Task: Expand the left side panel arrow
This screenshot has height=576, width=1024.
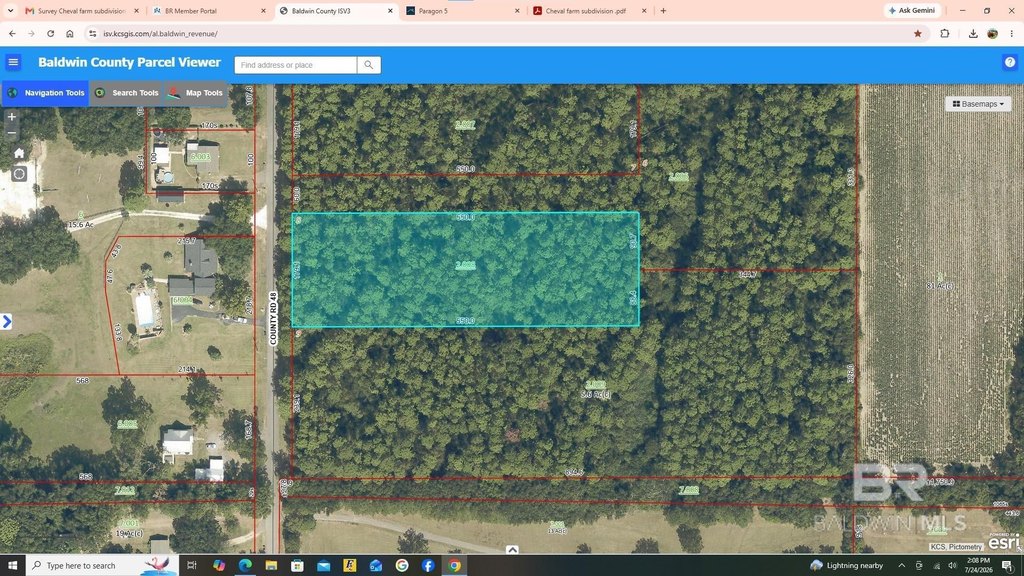Action: coord(7,321)
